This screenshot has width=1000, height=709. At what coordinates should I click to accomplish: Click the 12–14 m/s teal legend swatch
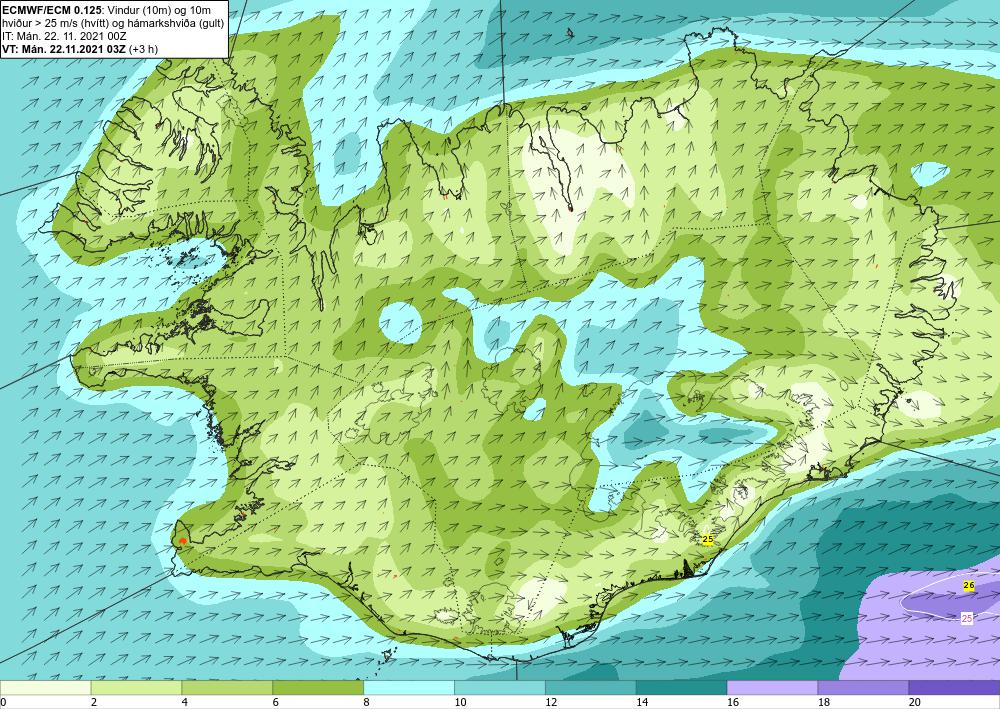(591, 688)
